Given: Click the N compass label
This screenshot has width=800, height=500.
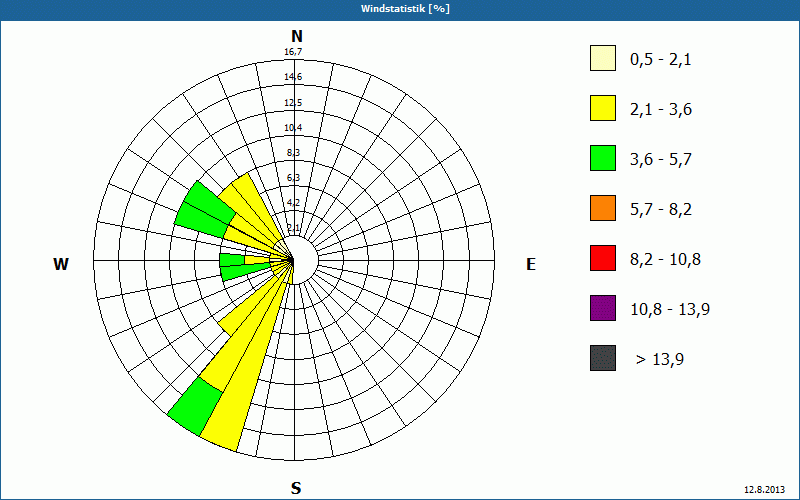Looking at the screenshot, I should (296, 36).
